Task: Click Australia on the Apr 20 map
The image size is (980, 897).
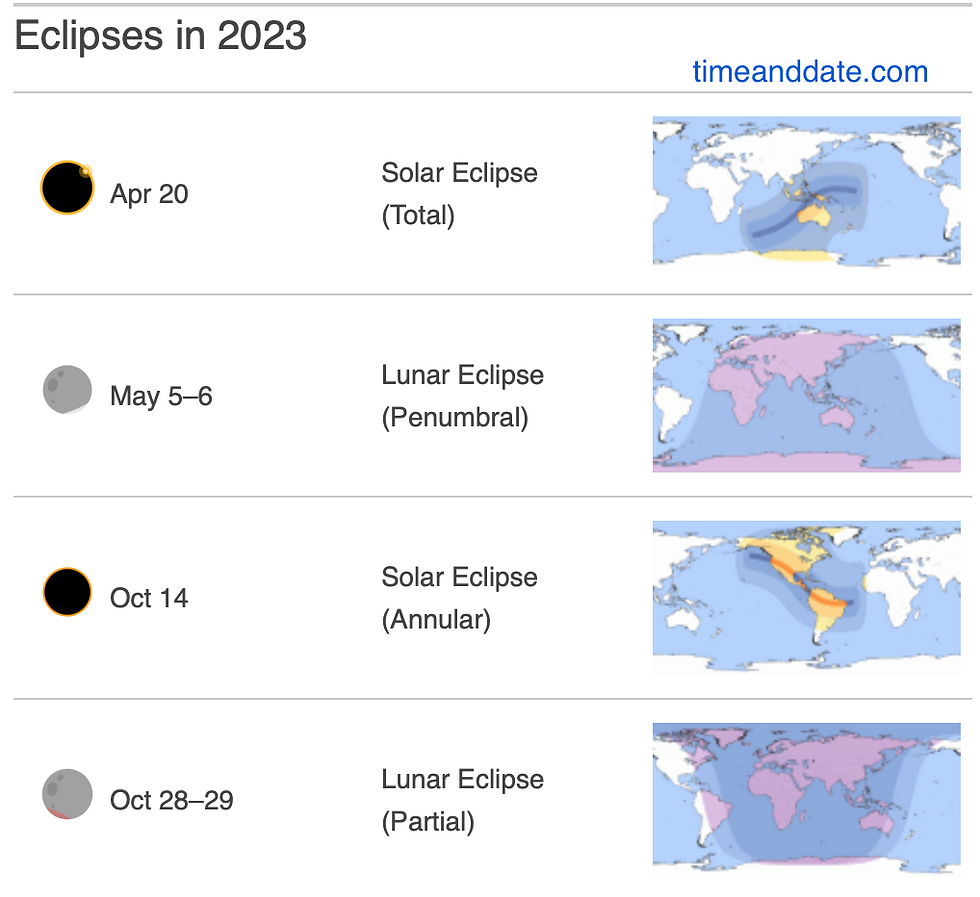Action: point(814,216)
